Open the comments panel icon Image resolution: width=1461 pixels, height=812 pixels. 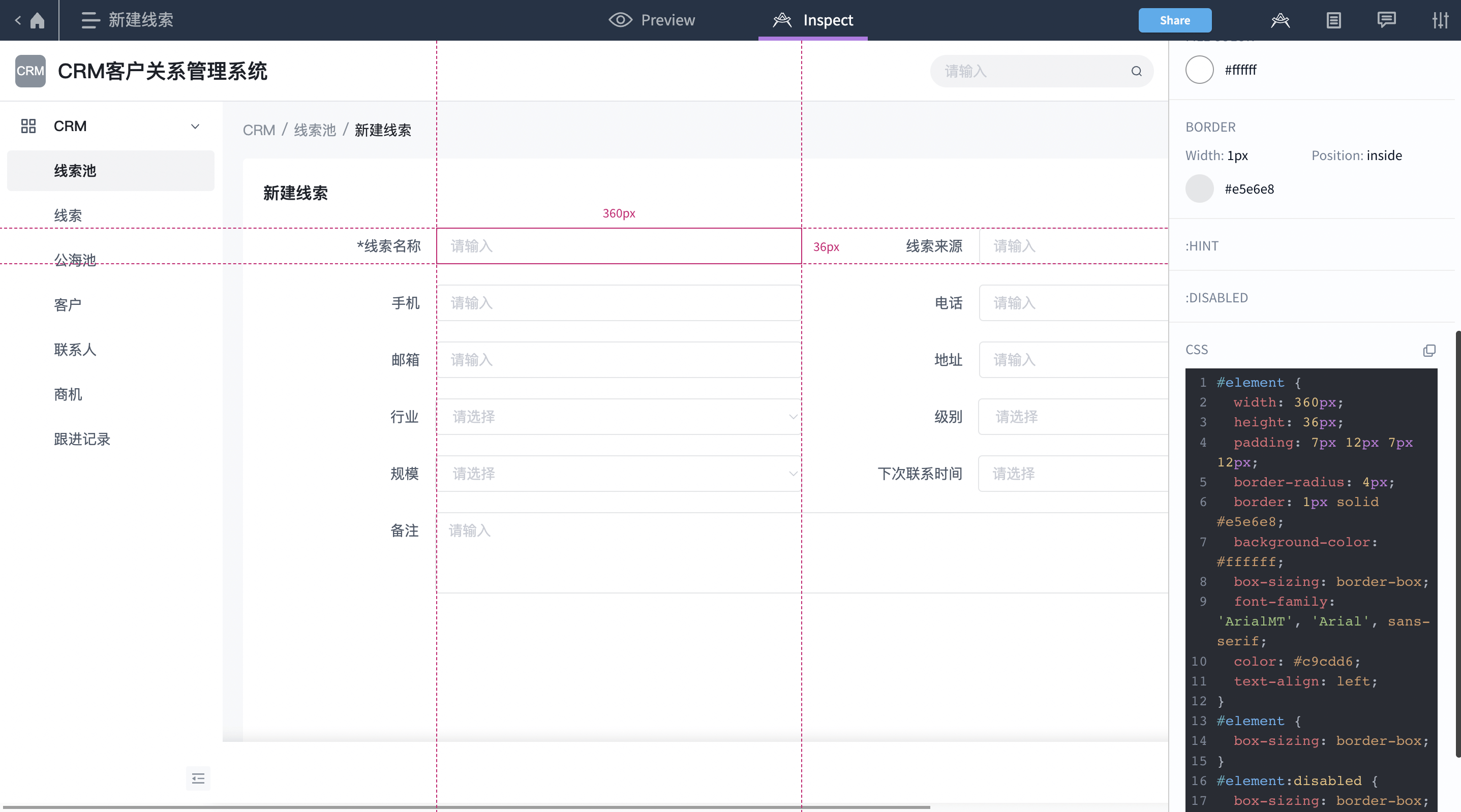pyautogui.click(x=1386, y=20)
